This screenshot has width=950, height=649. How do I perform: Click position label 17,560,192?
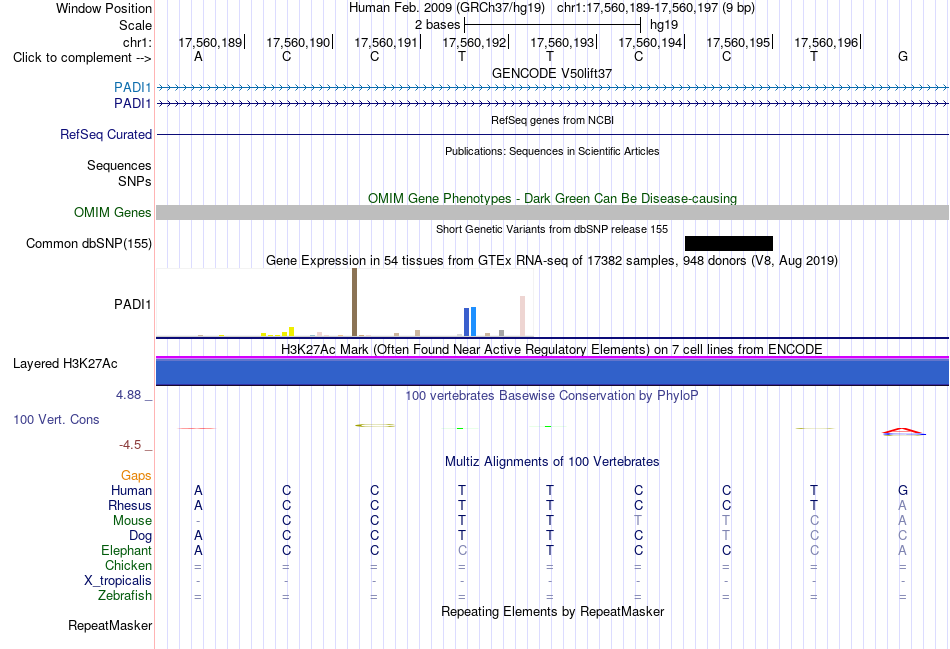click(x=474, y=42)
